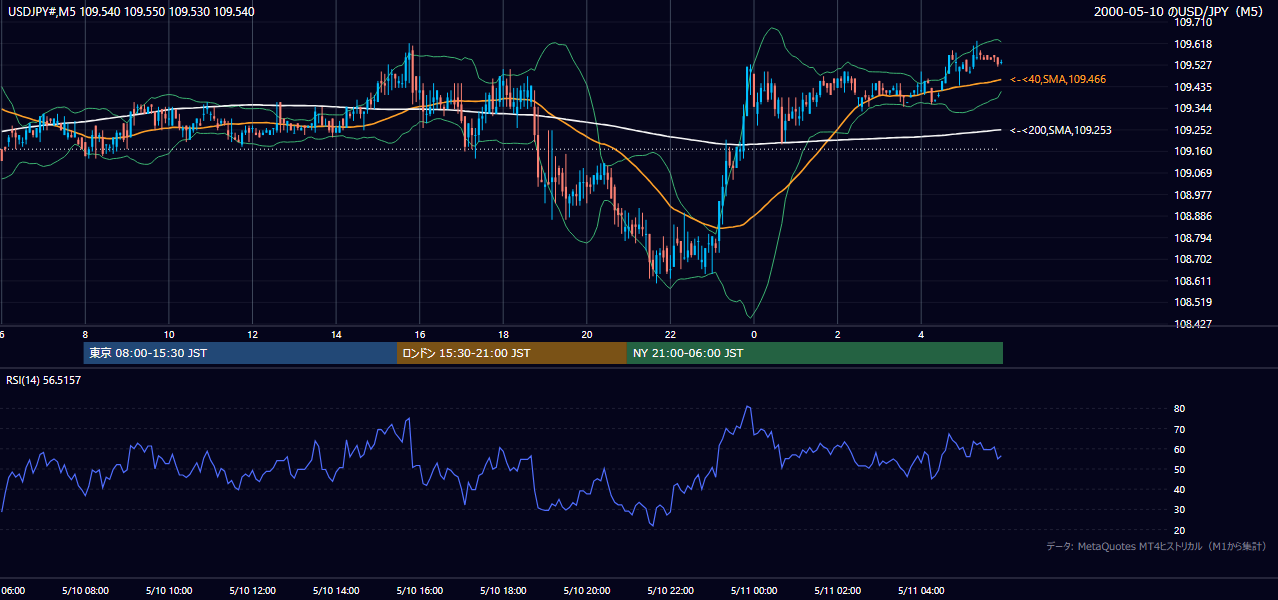Click hour 10 on the price chart time axis
The width and height of the screenshot is (1278, 600).
169,334
